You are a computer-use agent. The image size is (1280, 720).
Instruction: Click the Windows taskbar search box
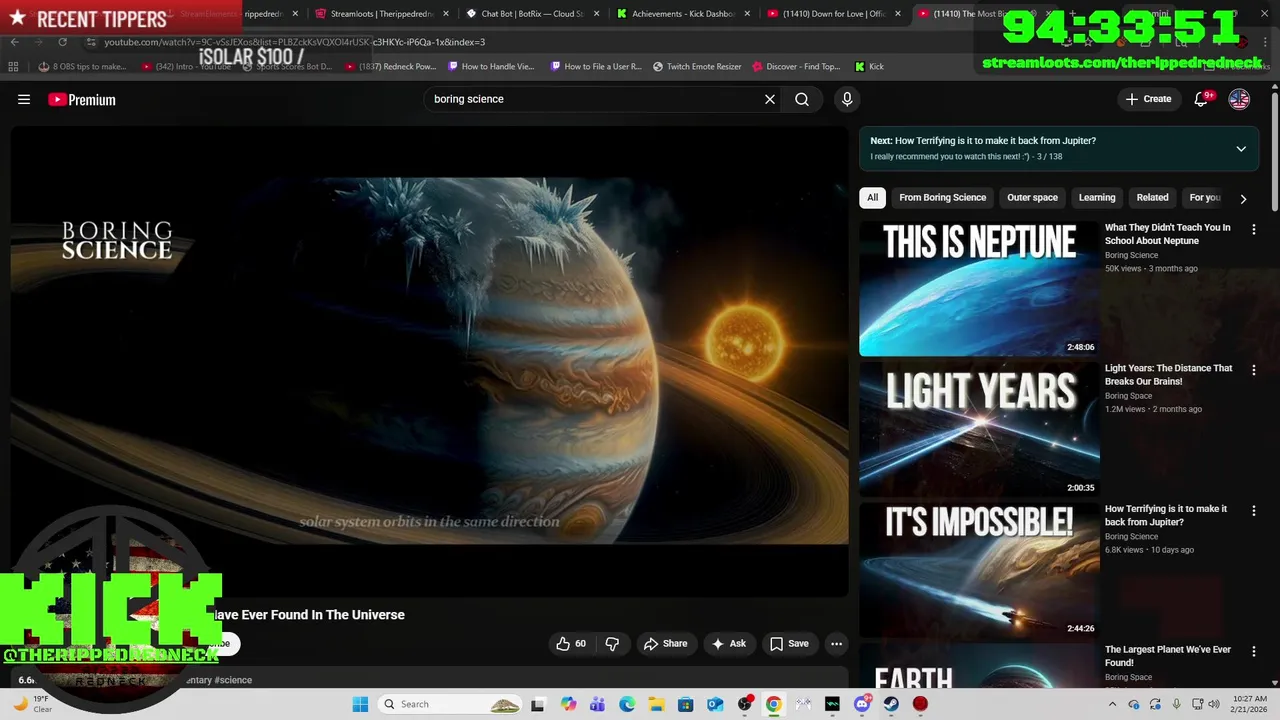point(450,704)
